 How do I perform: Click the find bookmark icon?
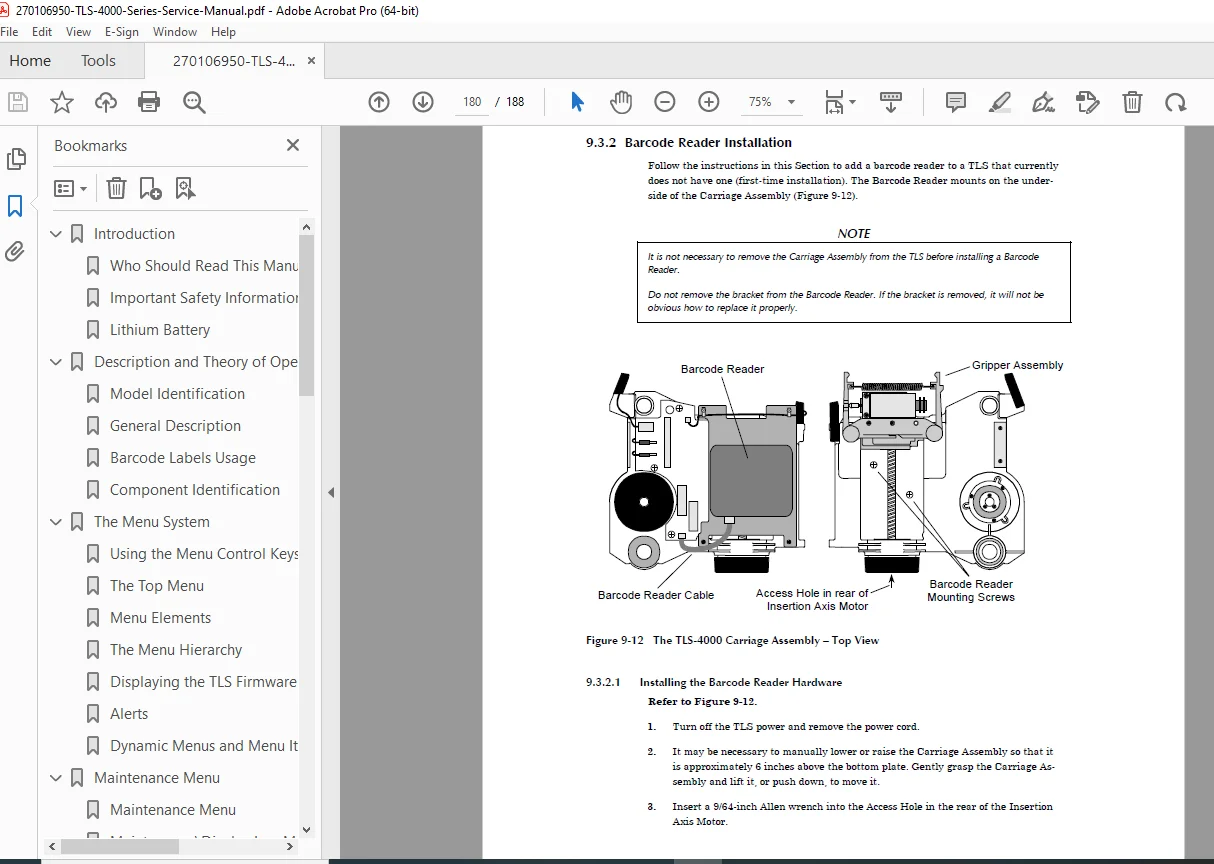[x=185, y=188]
